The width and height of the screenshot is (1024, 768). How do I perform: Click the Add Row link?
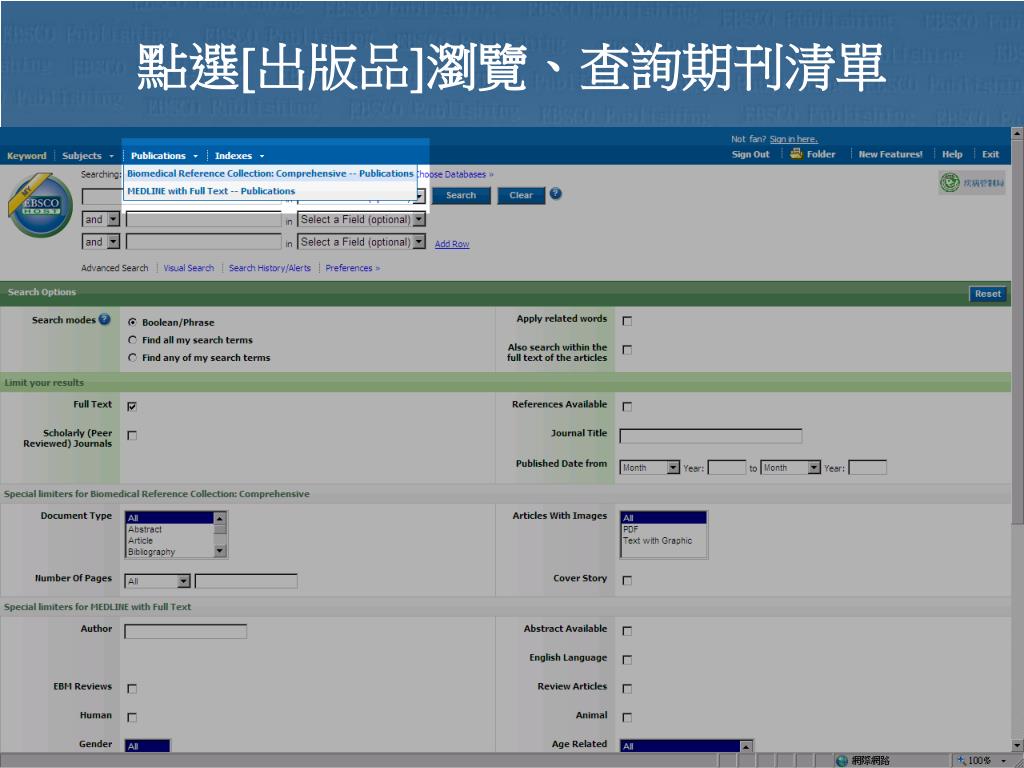[452, 244]
